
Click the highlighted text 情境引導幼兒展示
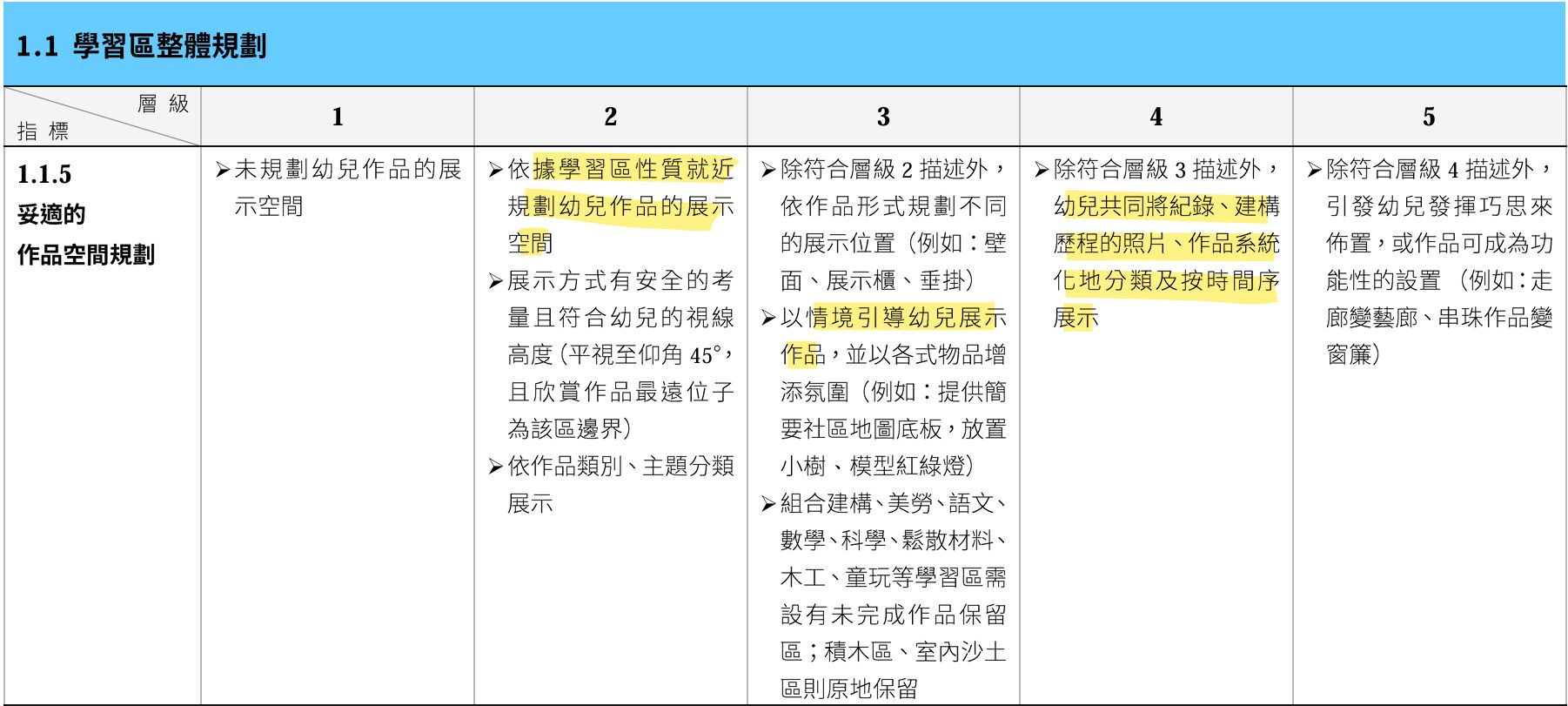(x=907, y=319)
